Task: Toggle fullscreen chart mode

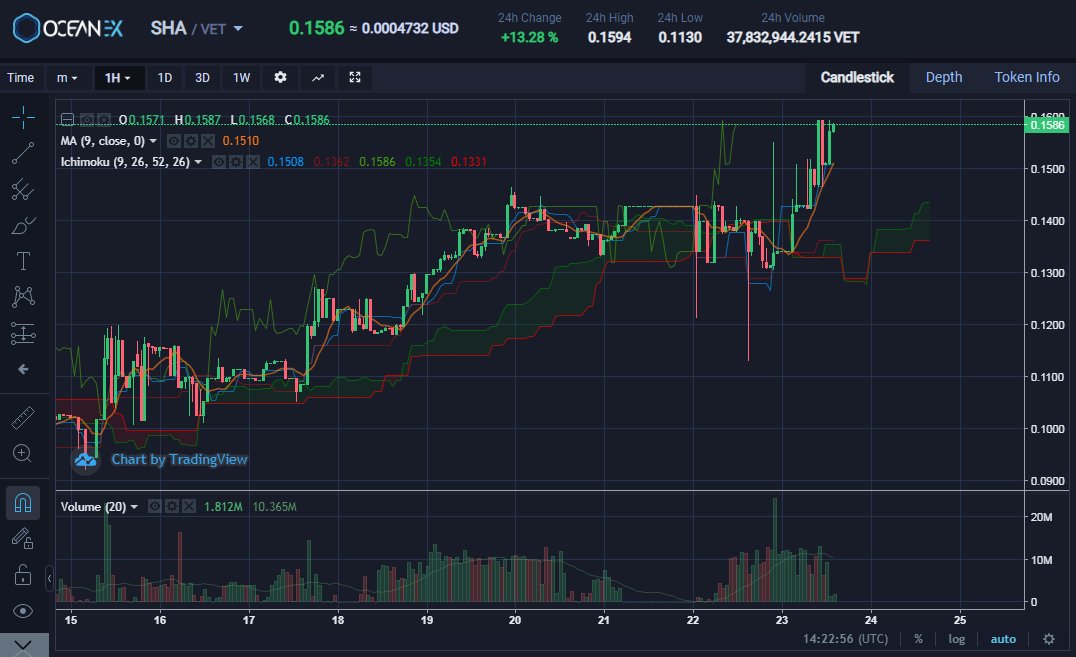Action: coord(354,77)
